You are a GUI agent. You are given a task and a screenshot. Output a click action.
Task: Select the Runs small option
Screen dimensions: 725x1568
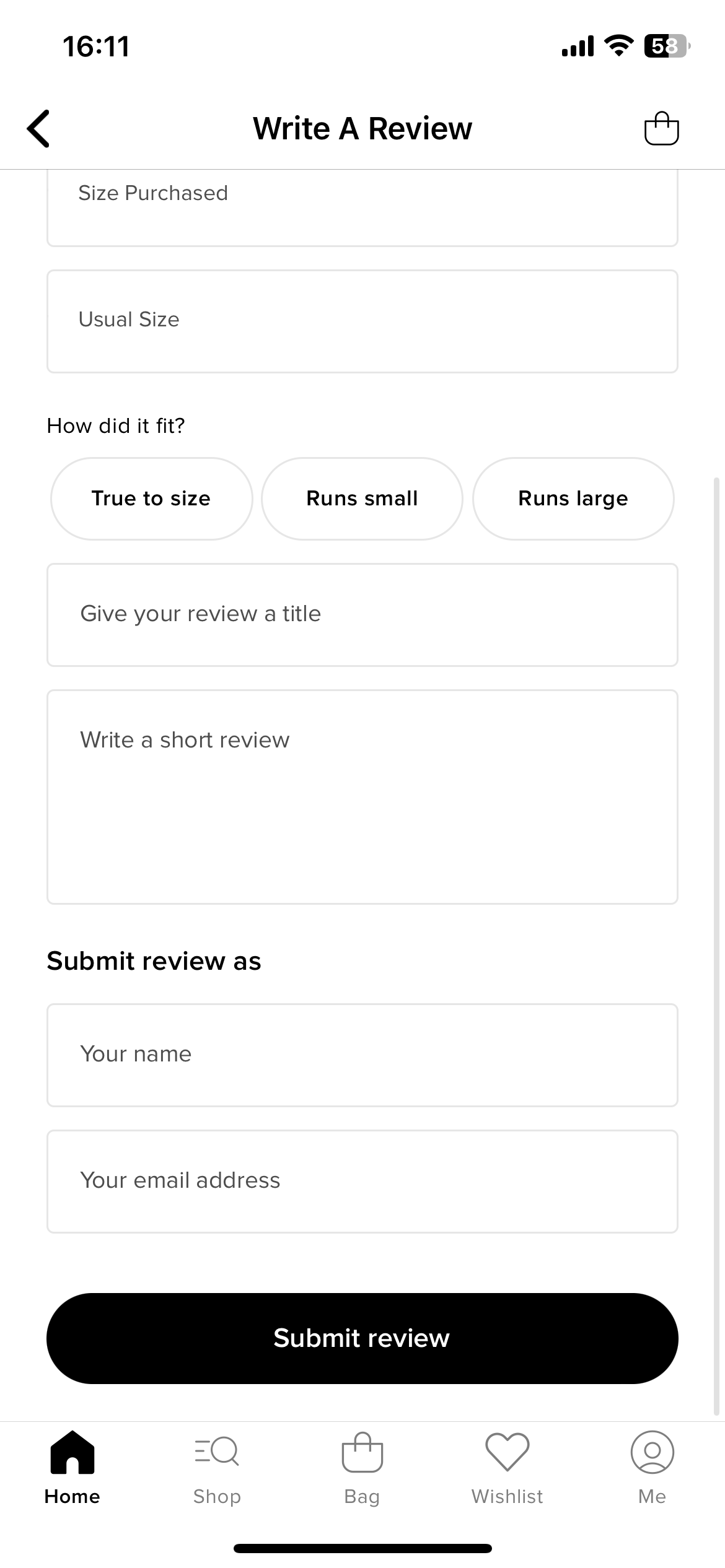pos(362,499)
